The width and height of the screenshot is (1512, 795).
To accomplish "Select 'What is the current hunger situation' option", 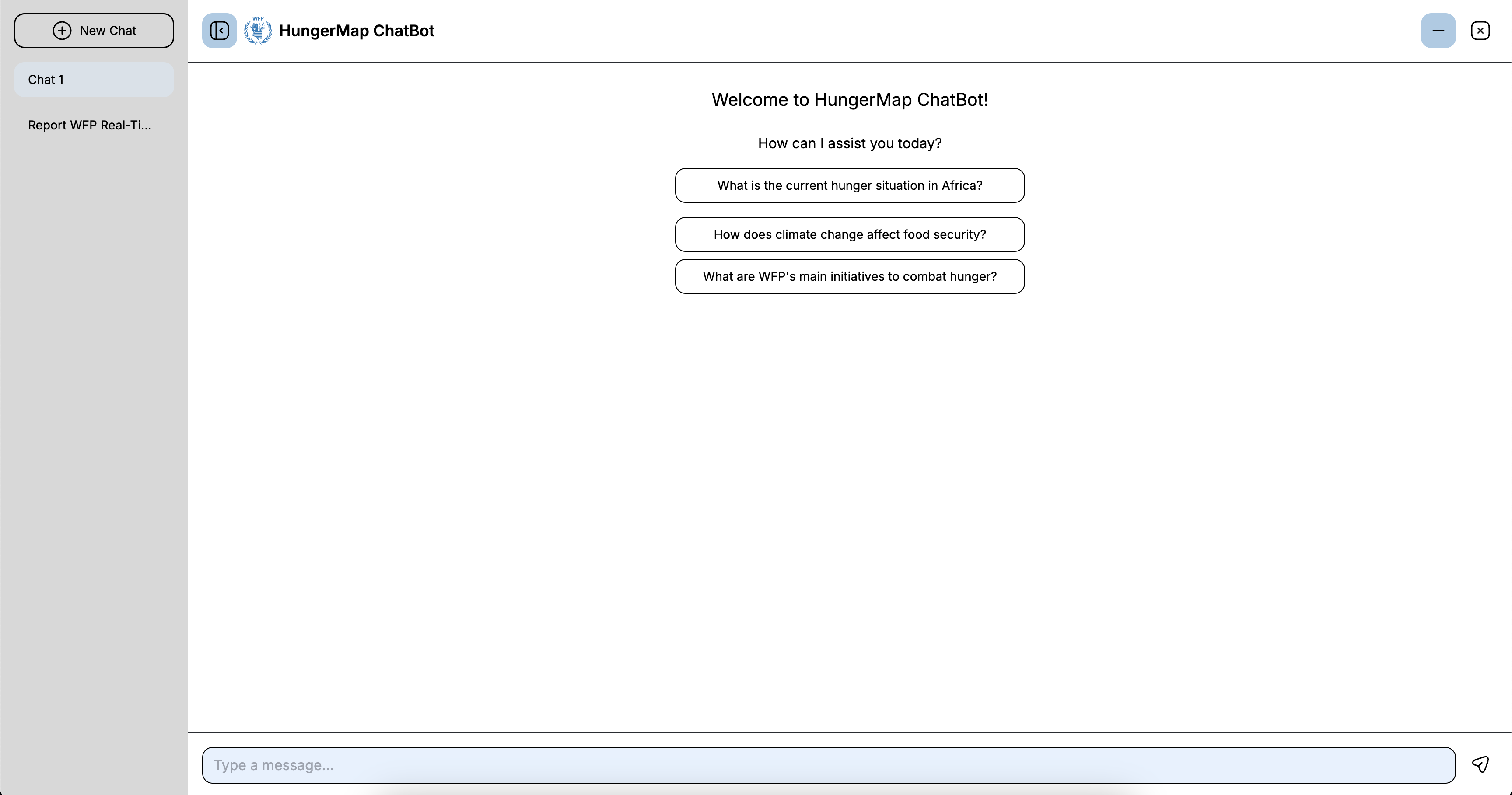I will click(x=850, y=185).
